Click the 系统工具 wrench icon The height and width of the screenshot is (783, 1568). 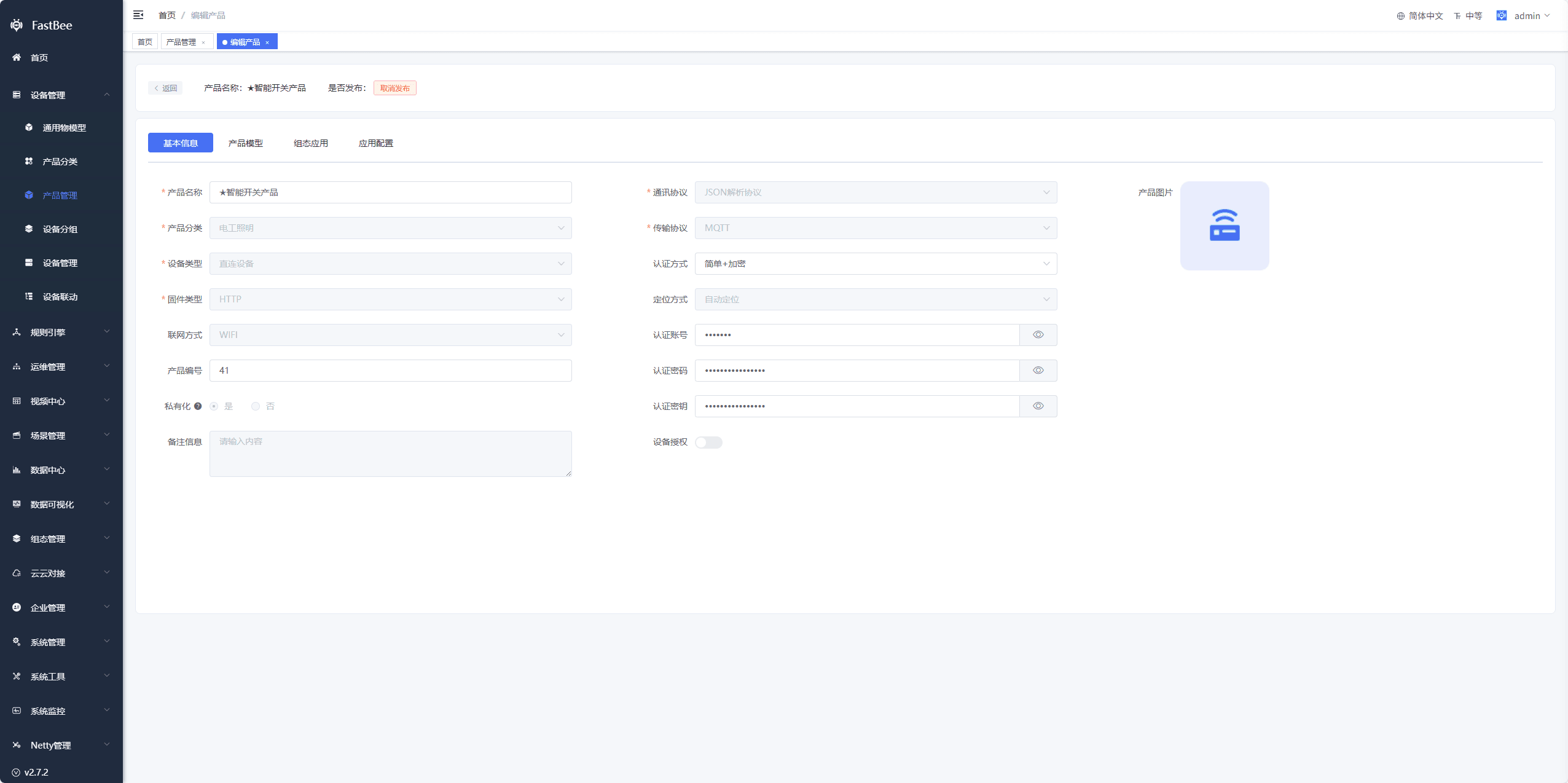[x=17, y=676]
